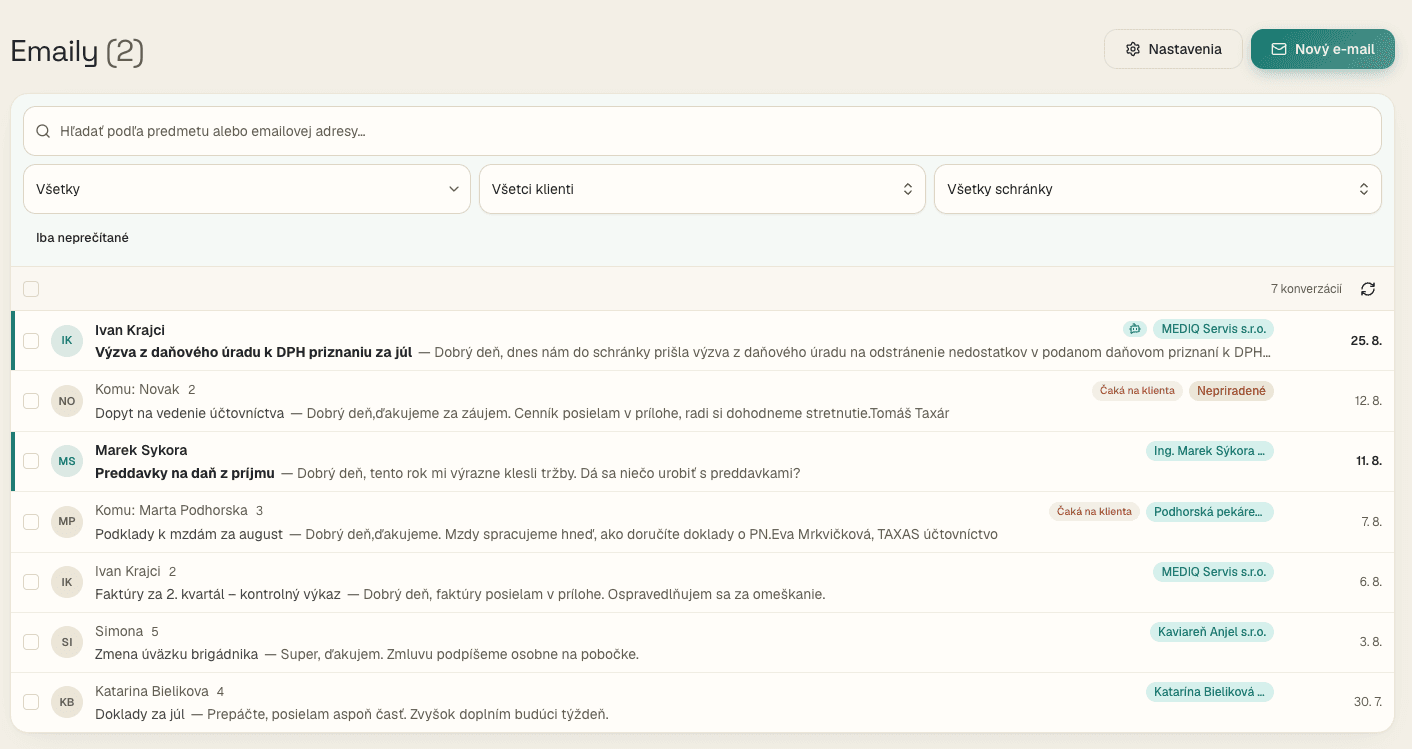Click Čaká na klienta tag on Novak's email

(x=1137, y=390)
